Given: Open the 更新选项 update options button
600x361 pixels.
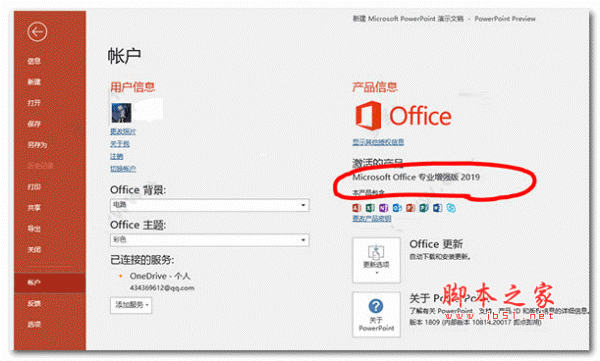Looking at the screenshot, I should click(376, 260).
